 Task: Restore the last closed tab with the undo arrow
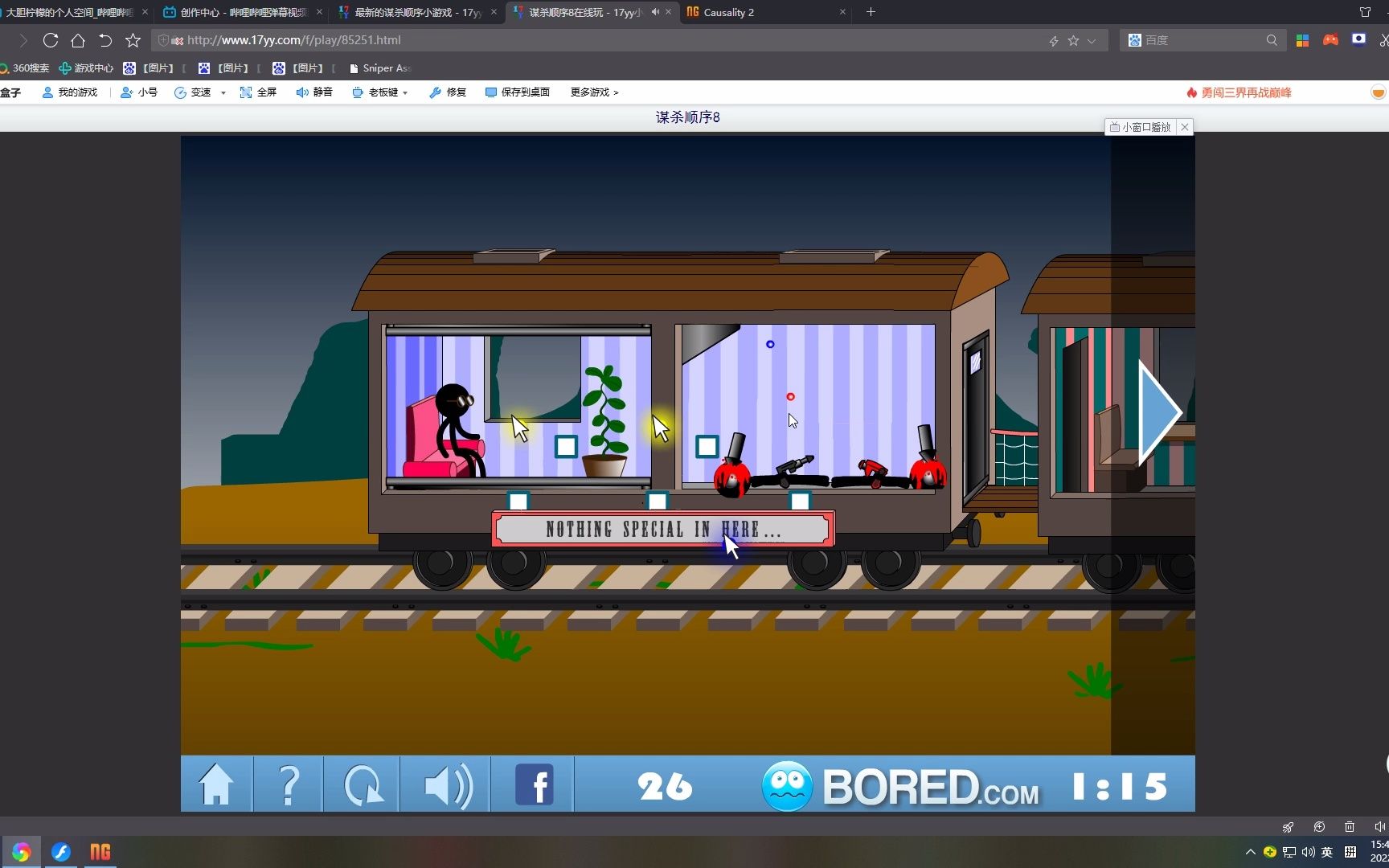[105, 40]
